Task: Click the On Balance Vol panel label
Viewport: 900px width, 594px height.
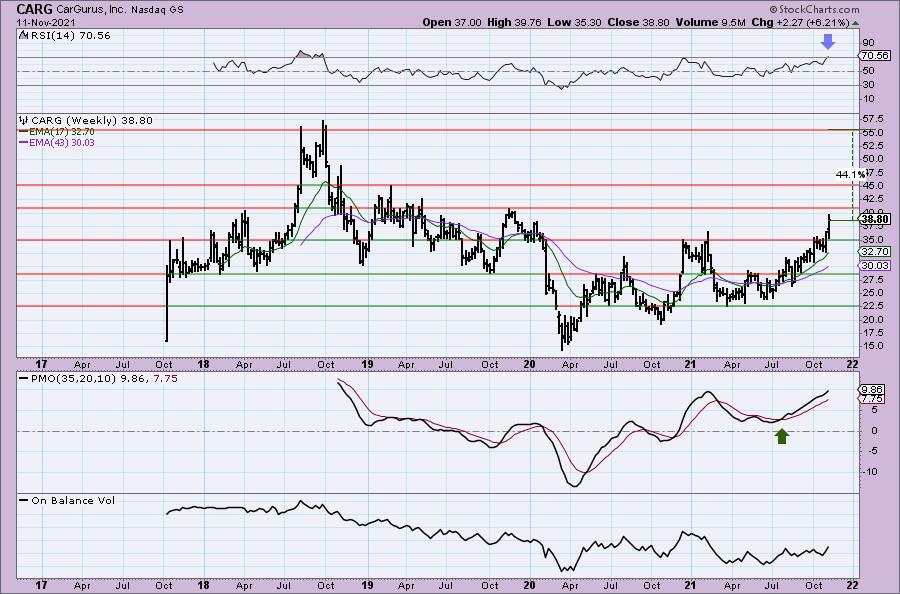Action: coord(73,500)
